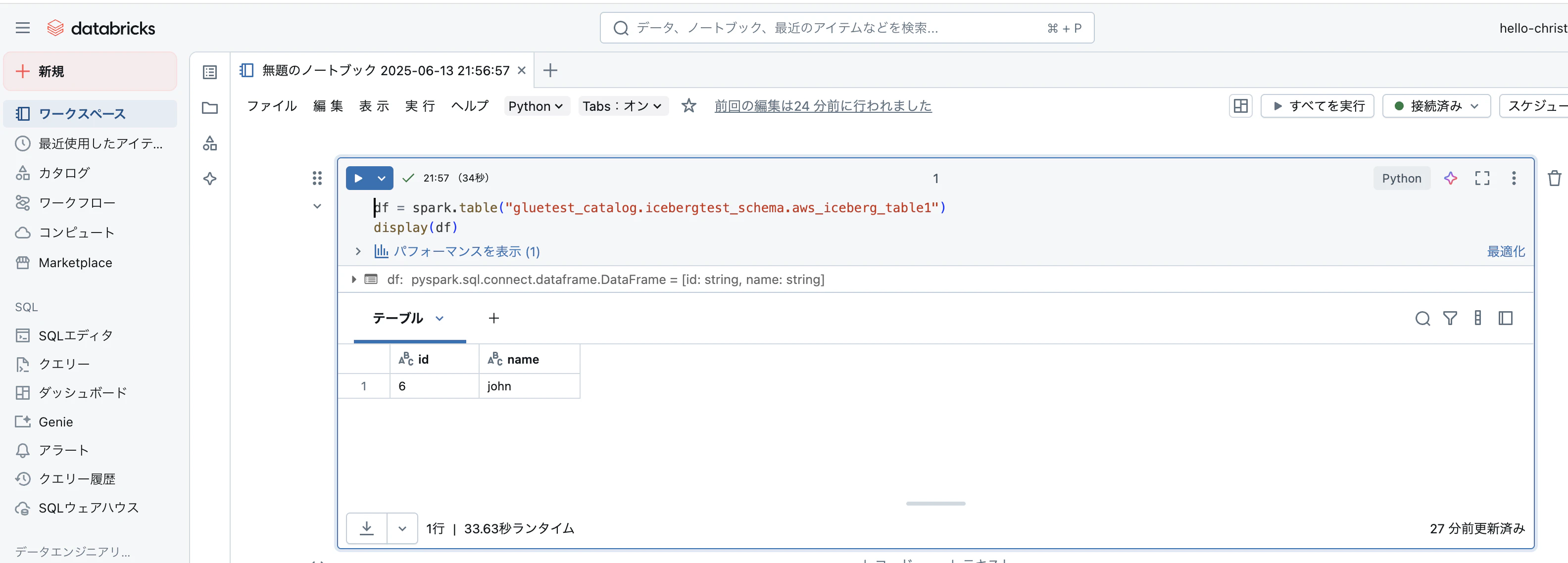Select the cell containing john
The height and width of the screenshot is (563, 1568).
pos(529,386)
